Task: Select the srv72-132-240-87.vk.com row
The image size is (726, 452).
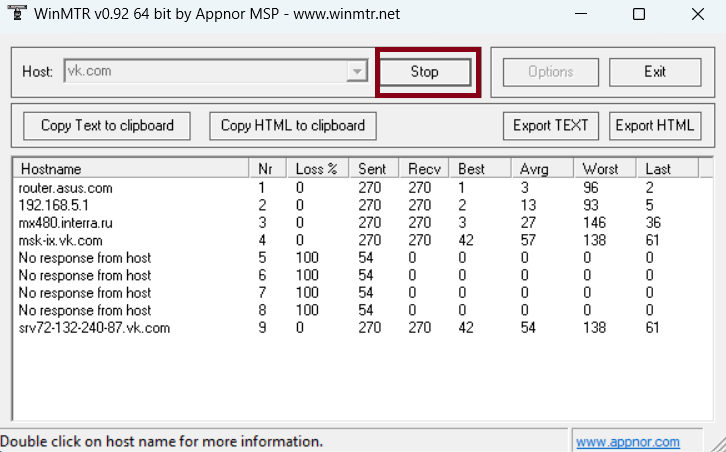Action: point(94,327)
